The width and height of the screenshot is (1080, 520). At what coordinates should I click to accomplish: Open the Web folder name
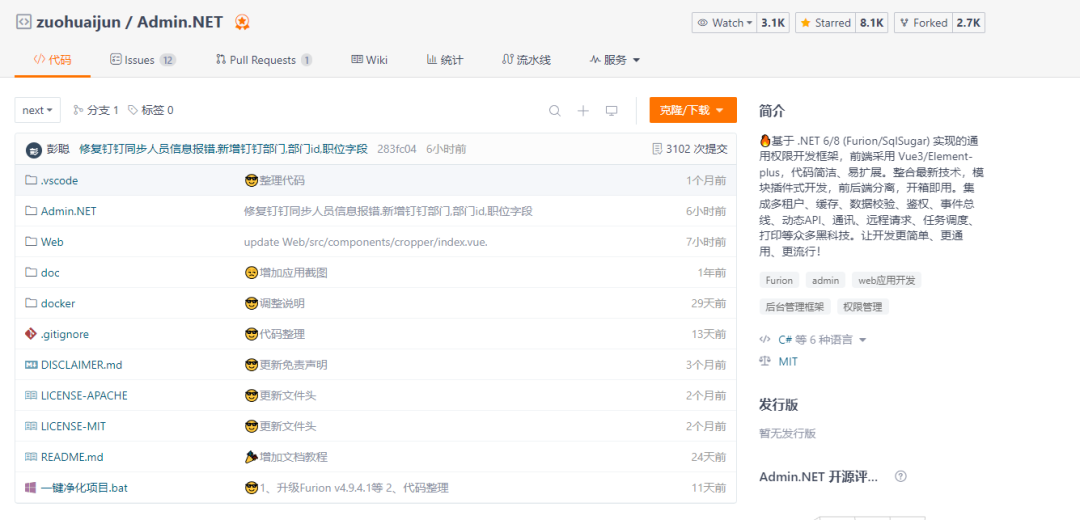coord(52,242)
